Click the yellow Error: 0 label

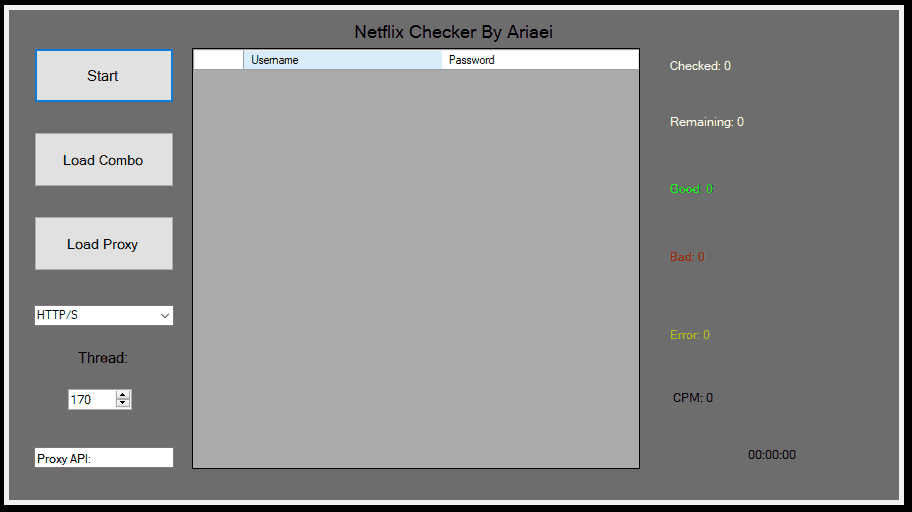(690, 335)
